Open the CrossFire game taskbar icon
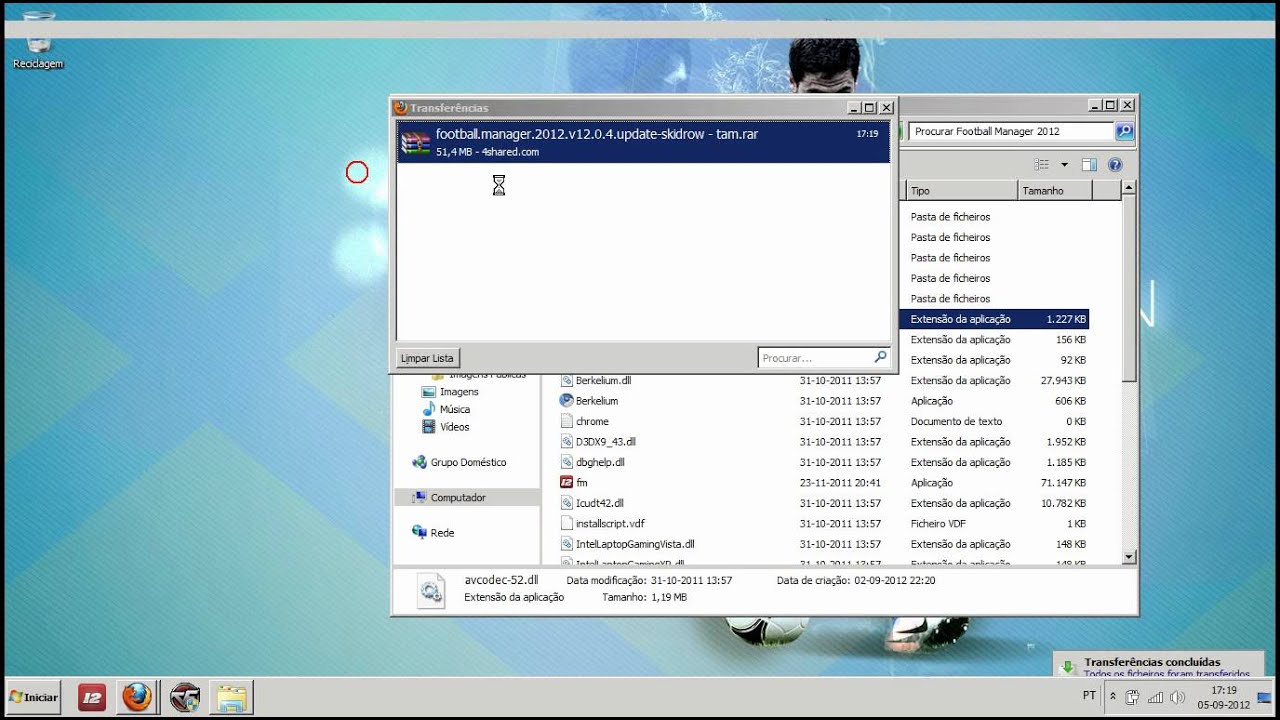The height and width of the screenshot is (720, 1280). (185, 698)
